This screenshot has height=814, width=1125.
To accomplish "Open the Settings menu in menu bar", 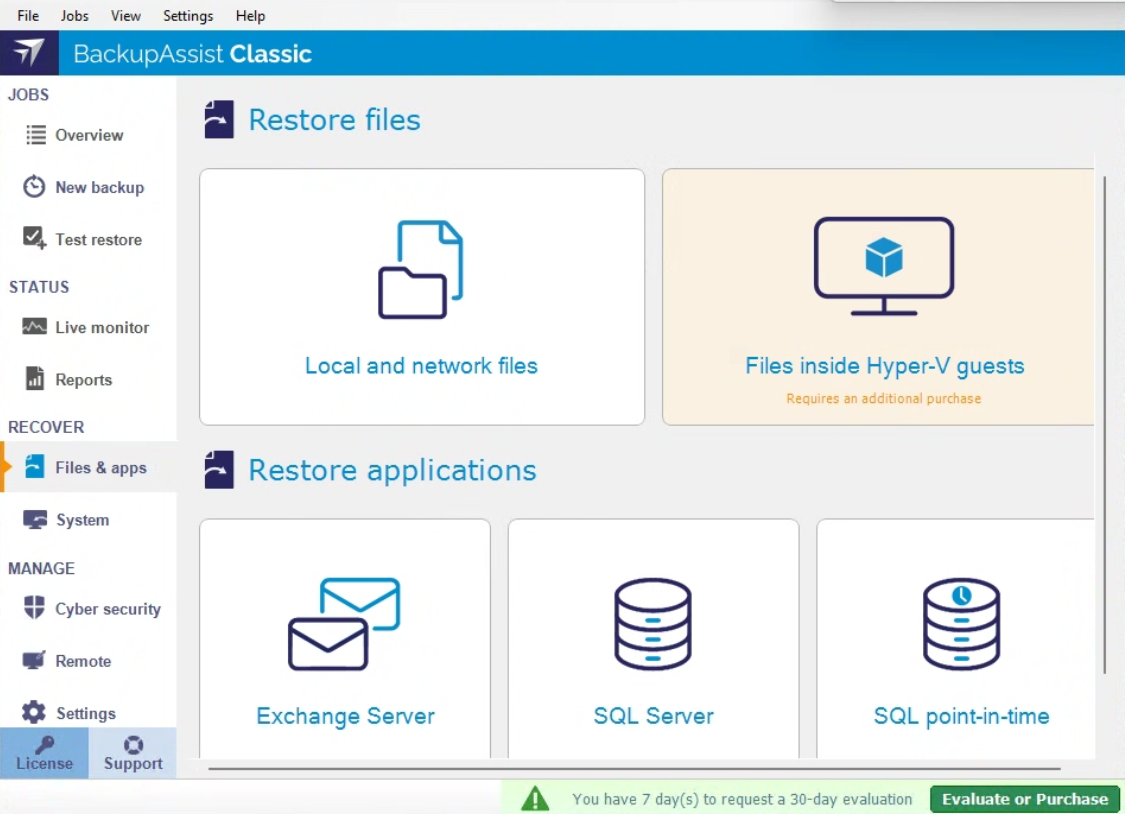I will click(188, 16).
